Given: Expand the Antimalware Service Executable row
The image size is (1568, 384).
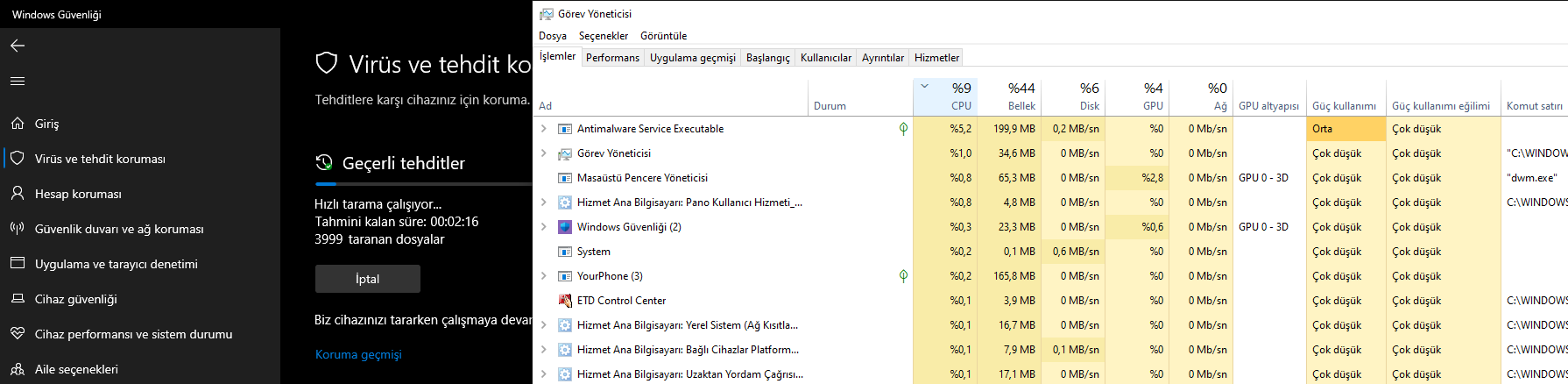Looking at the screenshot, I should pyautogui.click(x=544, y=129).
